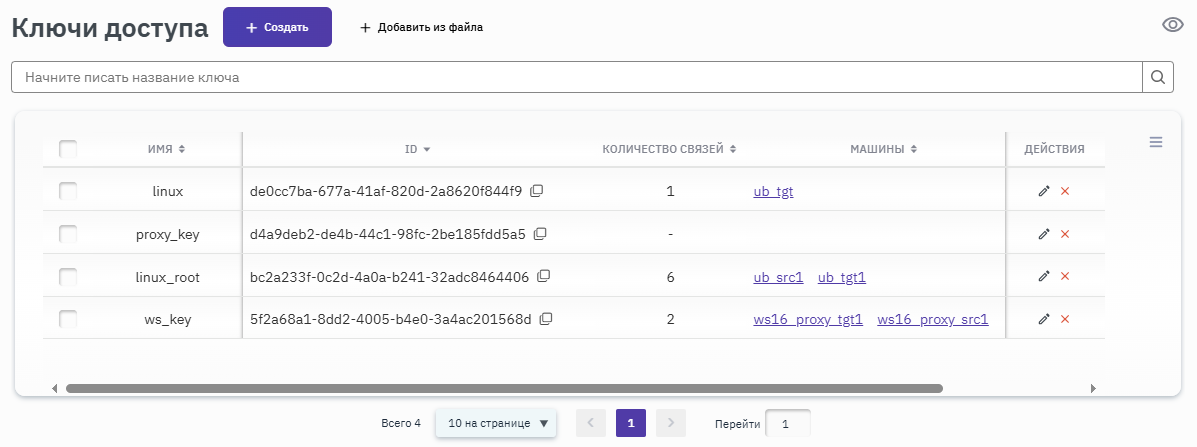Copy the proxy_key ID to clipboard
Screen dimensions: 1197x447
click(540, 234)
